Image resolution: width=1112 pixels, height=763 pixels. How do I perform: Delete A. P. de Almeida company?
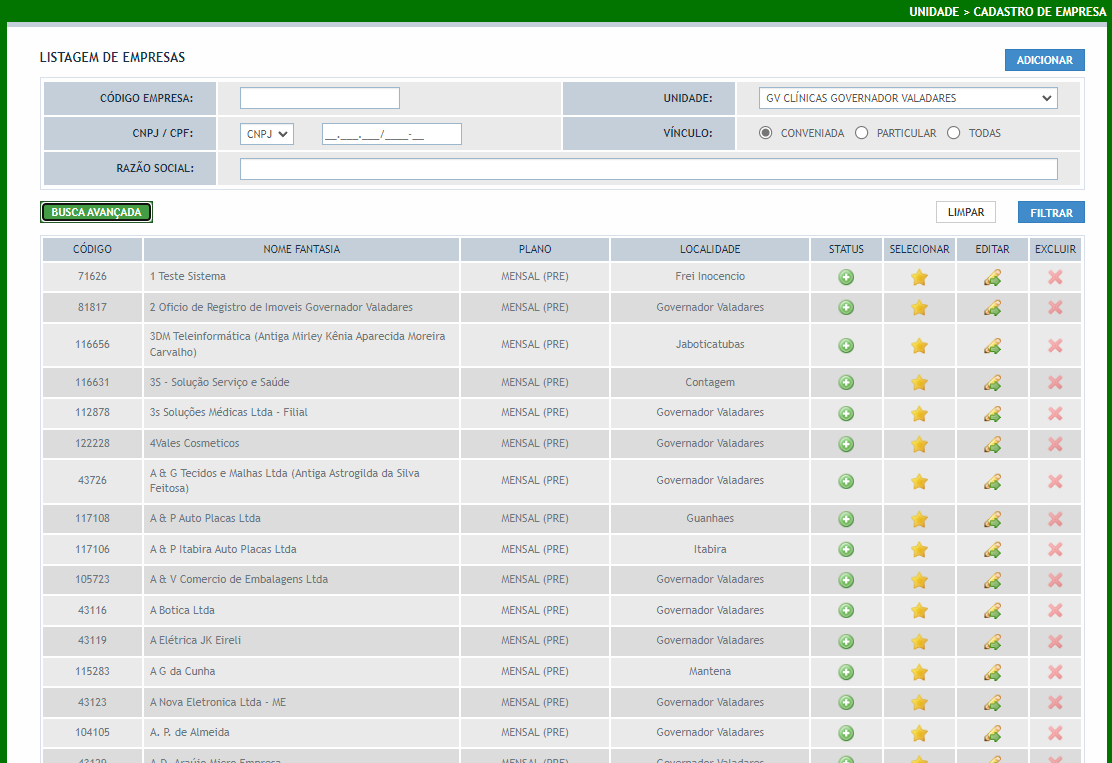coord(1055,733)
